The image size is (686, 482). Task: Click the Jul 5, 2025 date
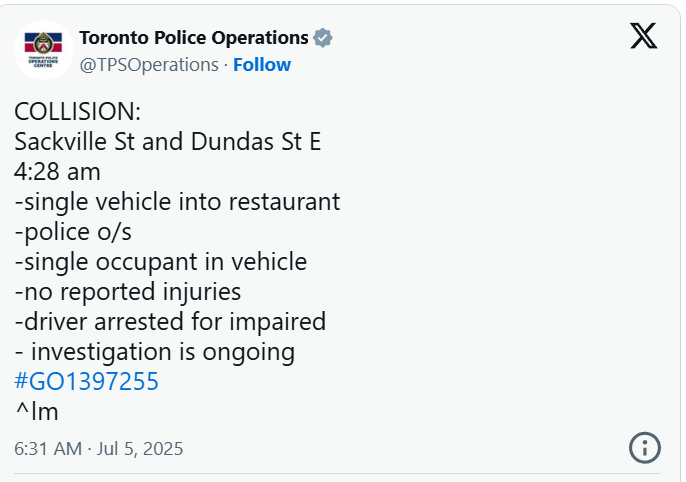[140, 449]
